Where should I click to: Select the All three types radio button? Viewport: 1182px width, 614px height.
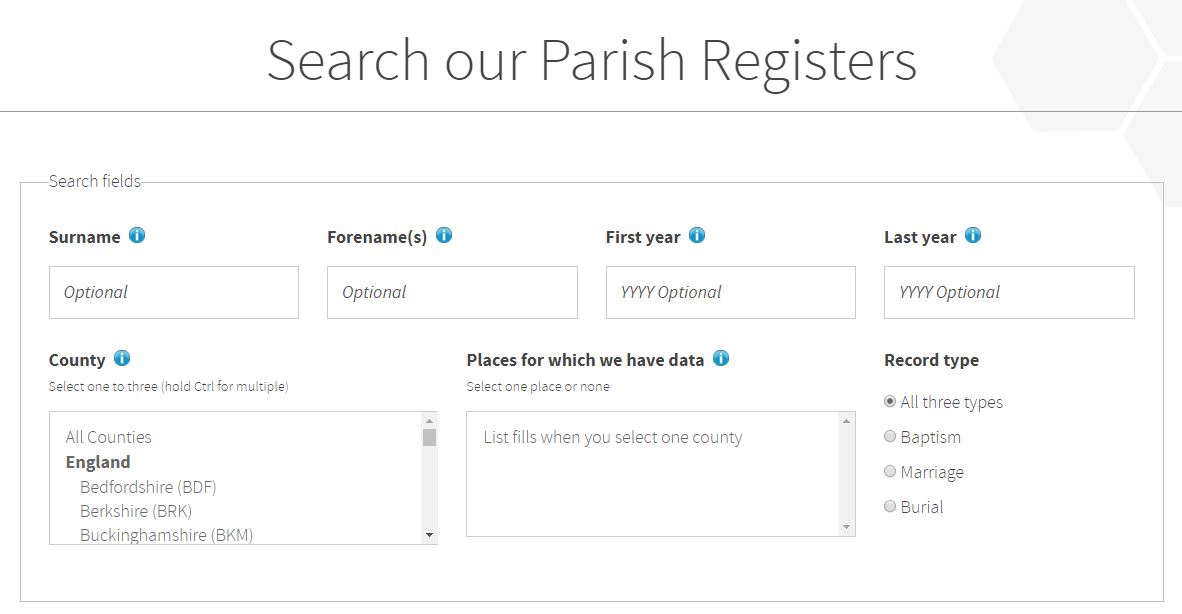(x=890, y=402)
